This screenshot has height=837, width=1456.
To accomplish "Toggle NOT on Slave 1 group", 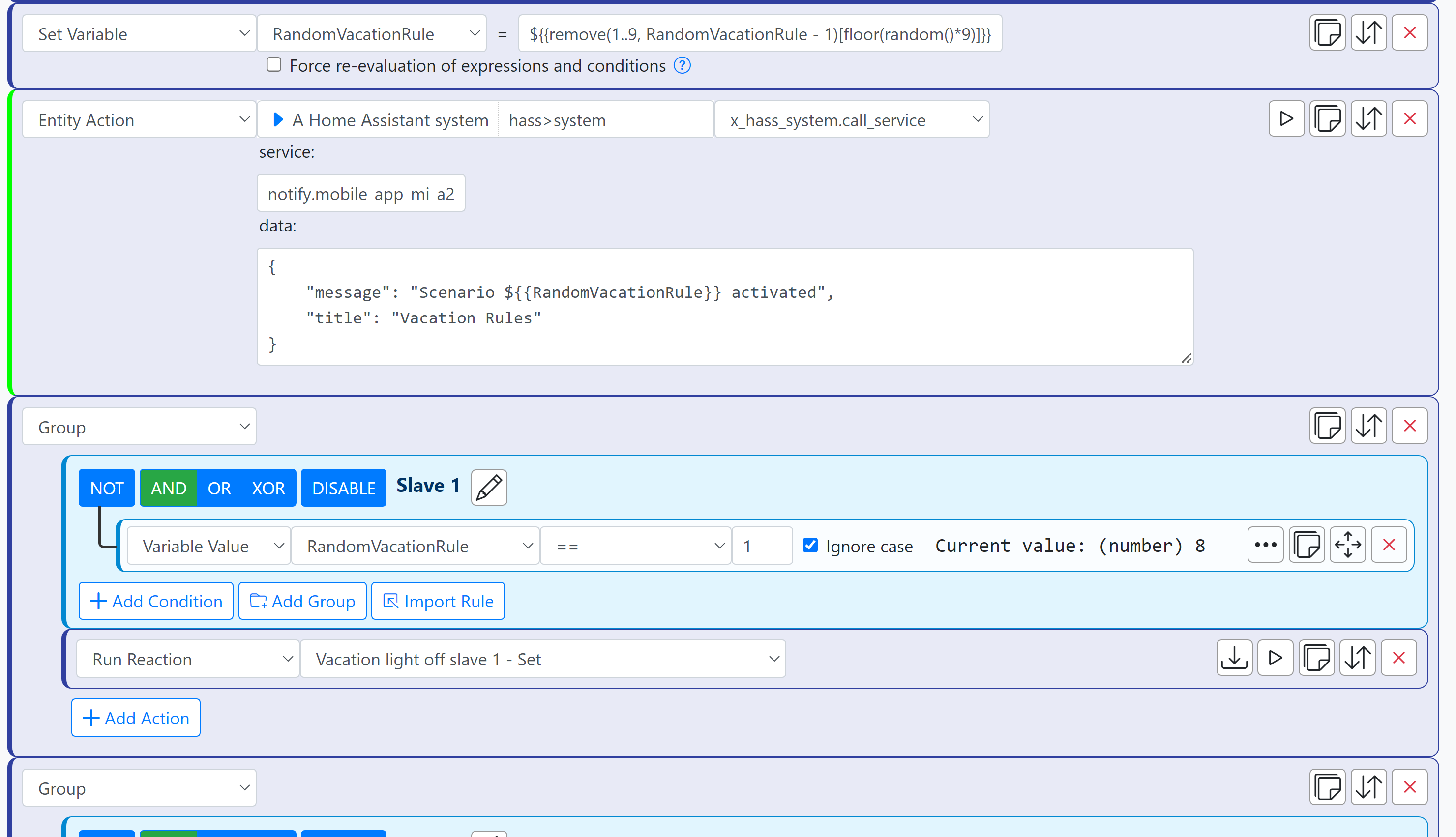I will pyautogui.click(x=107, y=488).
